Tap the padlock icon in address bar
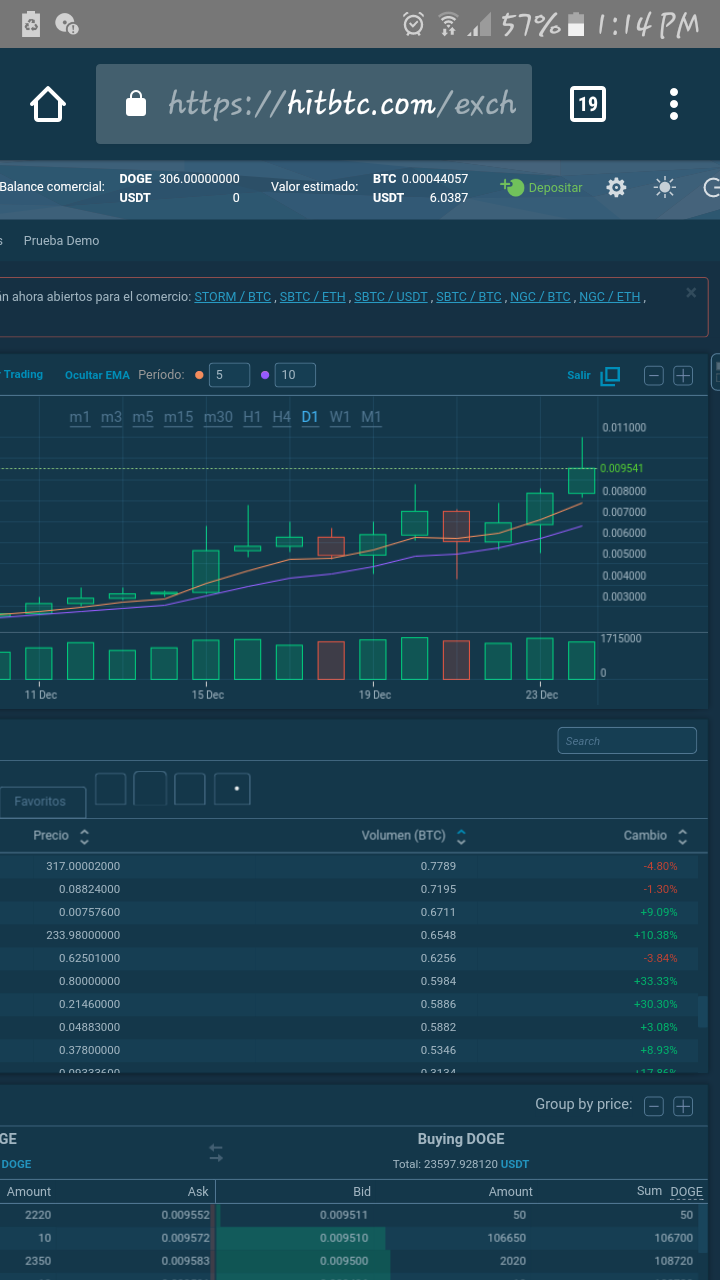The image size is (720, 1280). (x=135, y=104)
